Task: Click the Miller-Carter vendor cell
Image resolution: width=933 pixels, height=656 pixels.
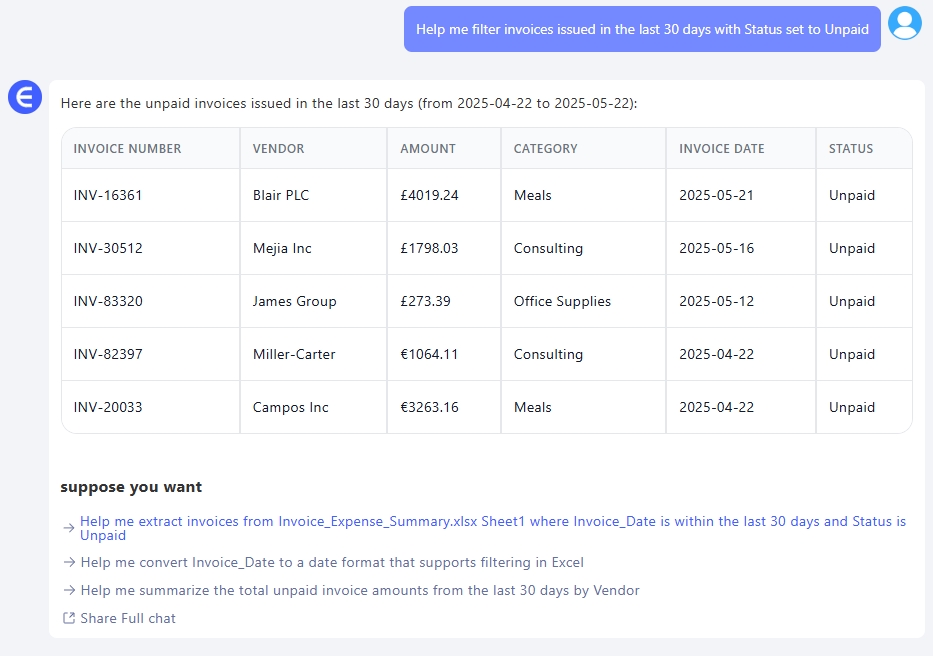Action: tap(294, 355)
